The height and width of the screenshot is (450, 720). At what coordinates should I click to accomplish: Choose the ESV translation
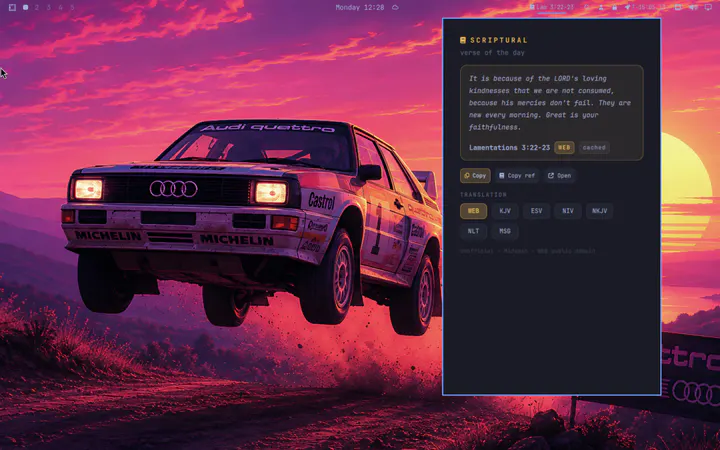(536, 211)
